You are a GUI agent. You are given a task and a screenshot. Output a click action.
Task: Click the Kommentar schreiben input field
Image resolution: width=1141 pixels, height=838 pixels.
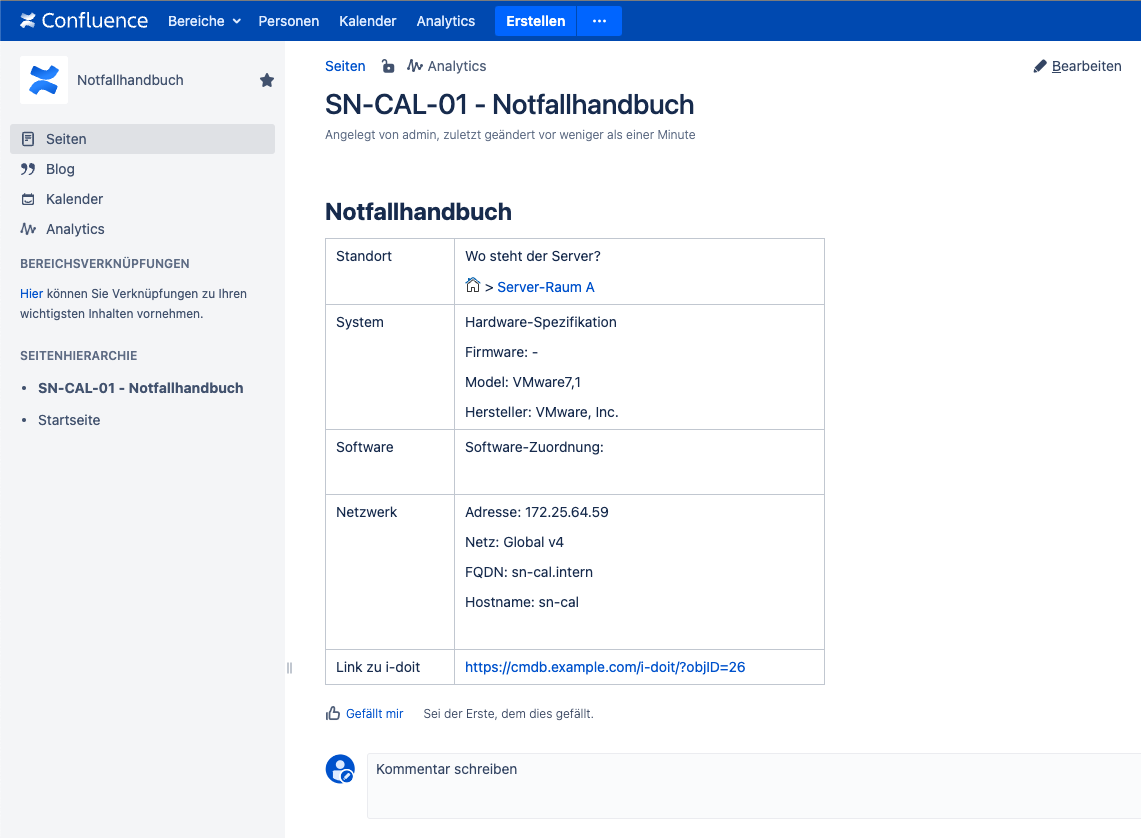coord(750,785)
